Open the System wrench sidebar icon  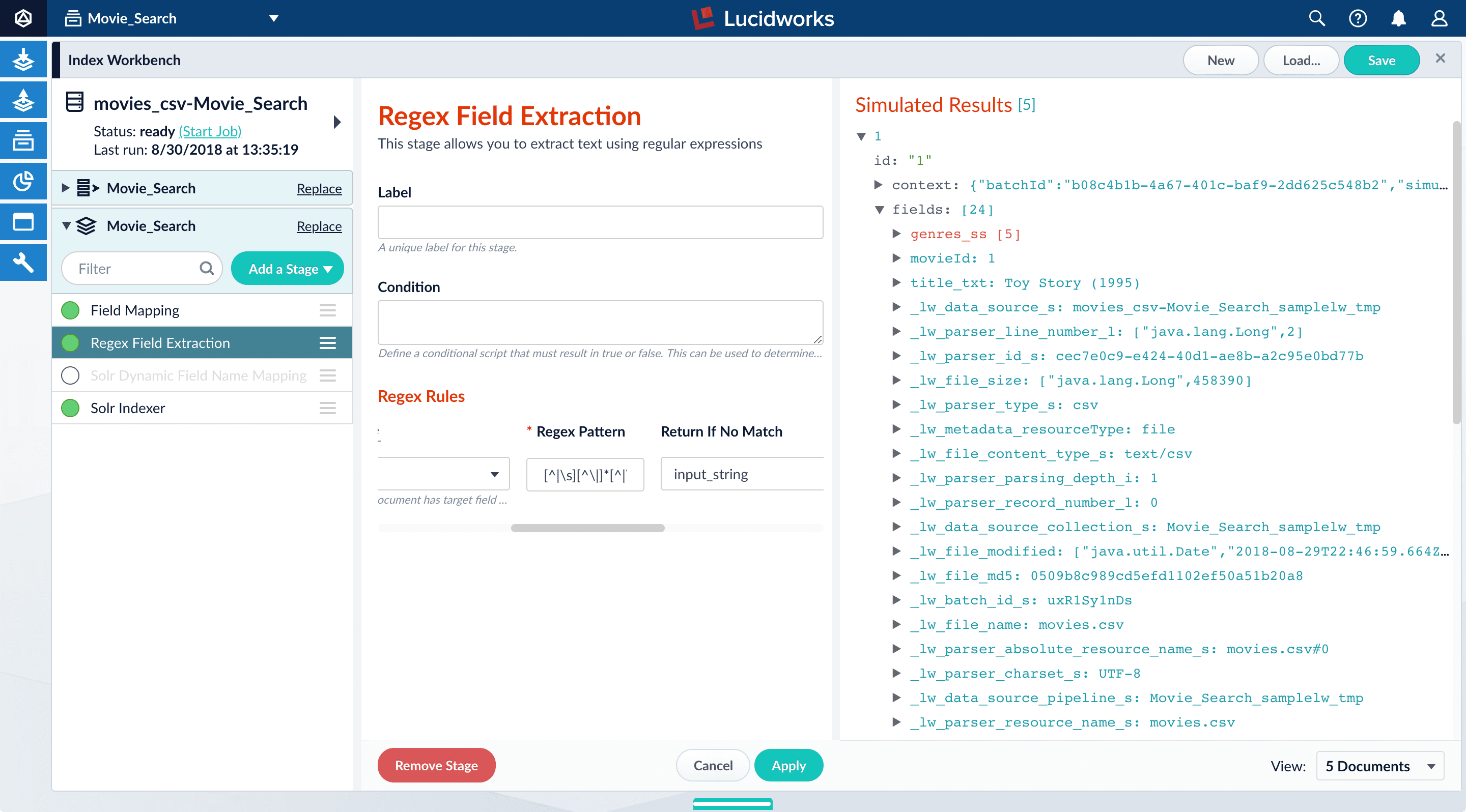(23, 262)
